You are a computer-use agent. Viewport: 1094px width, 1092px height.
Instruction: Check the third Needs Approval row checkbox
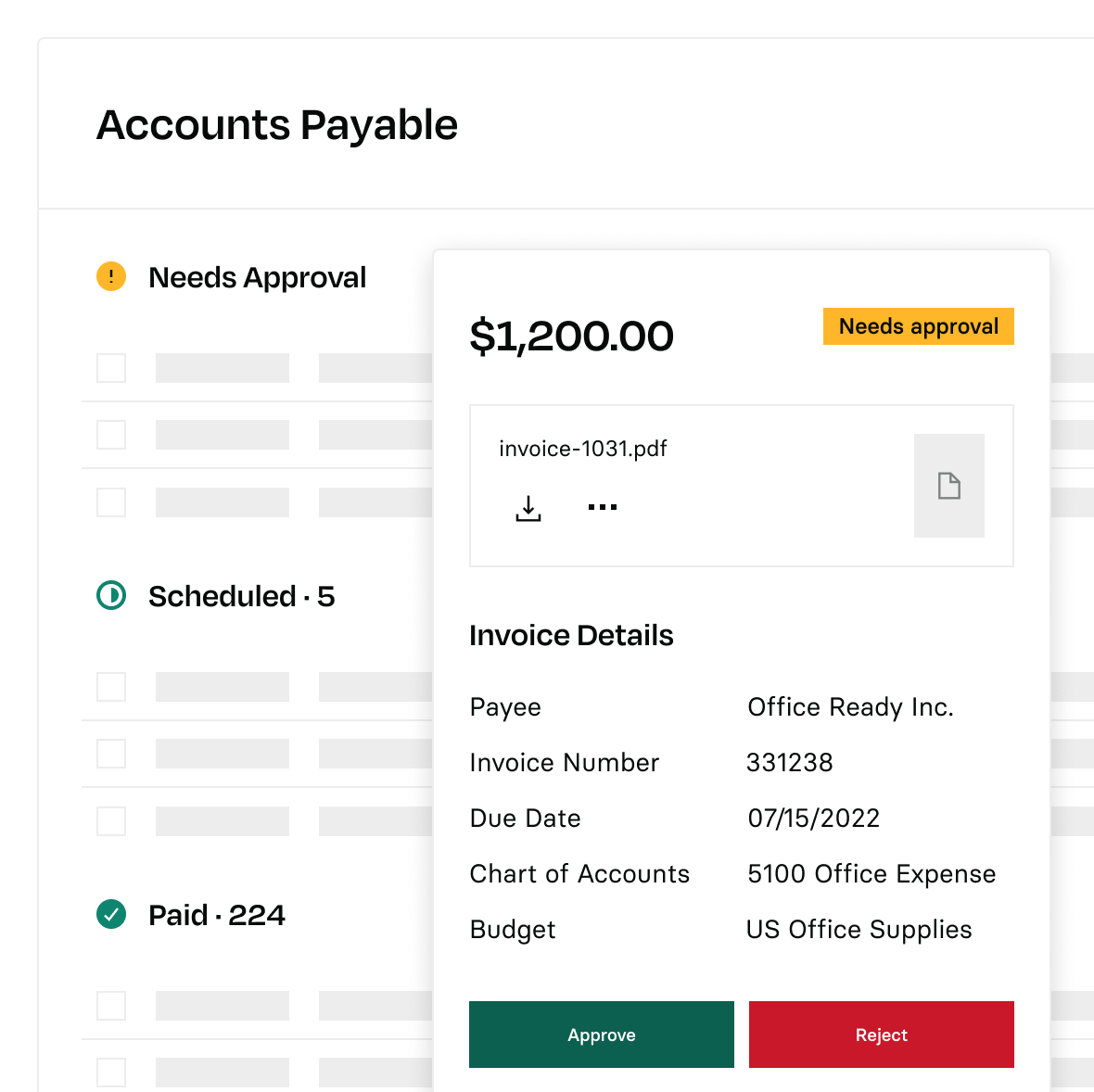pyautogui.click(x=111, y=502)
